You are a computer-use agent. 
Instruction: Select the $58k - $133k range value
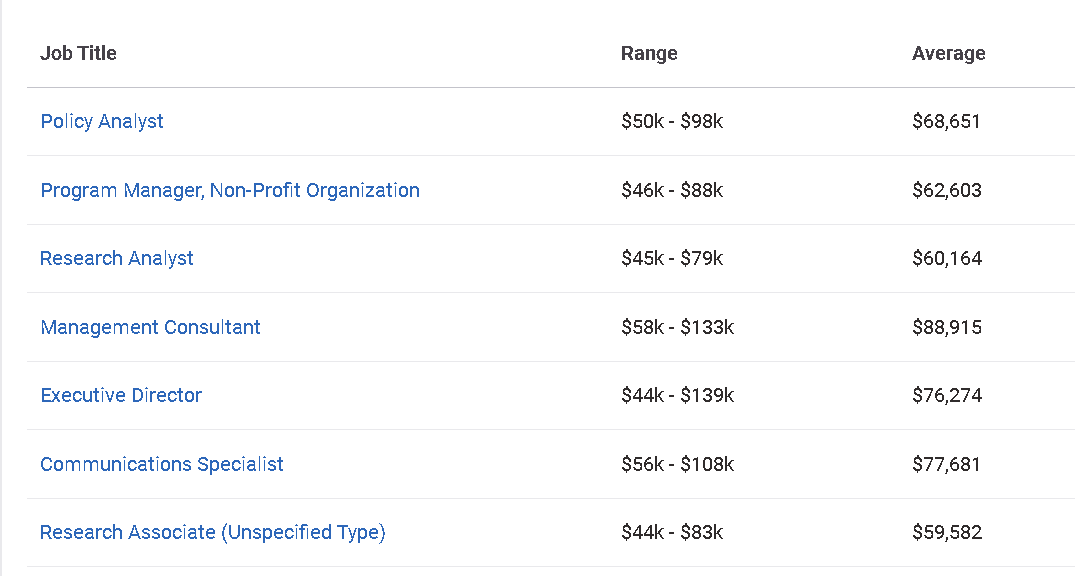point(677,327)
